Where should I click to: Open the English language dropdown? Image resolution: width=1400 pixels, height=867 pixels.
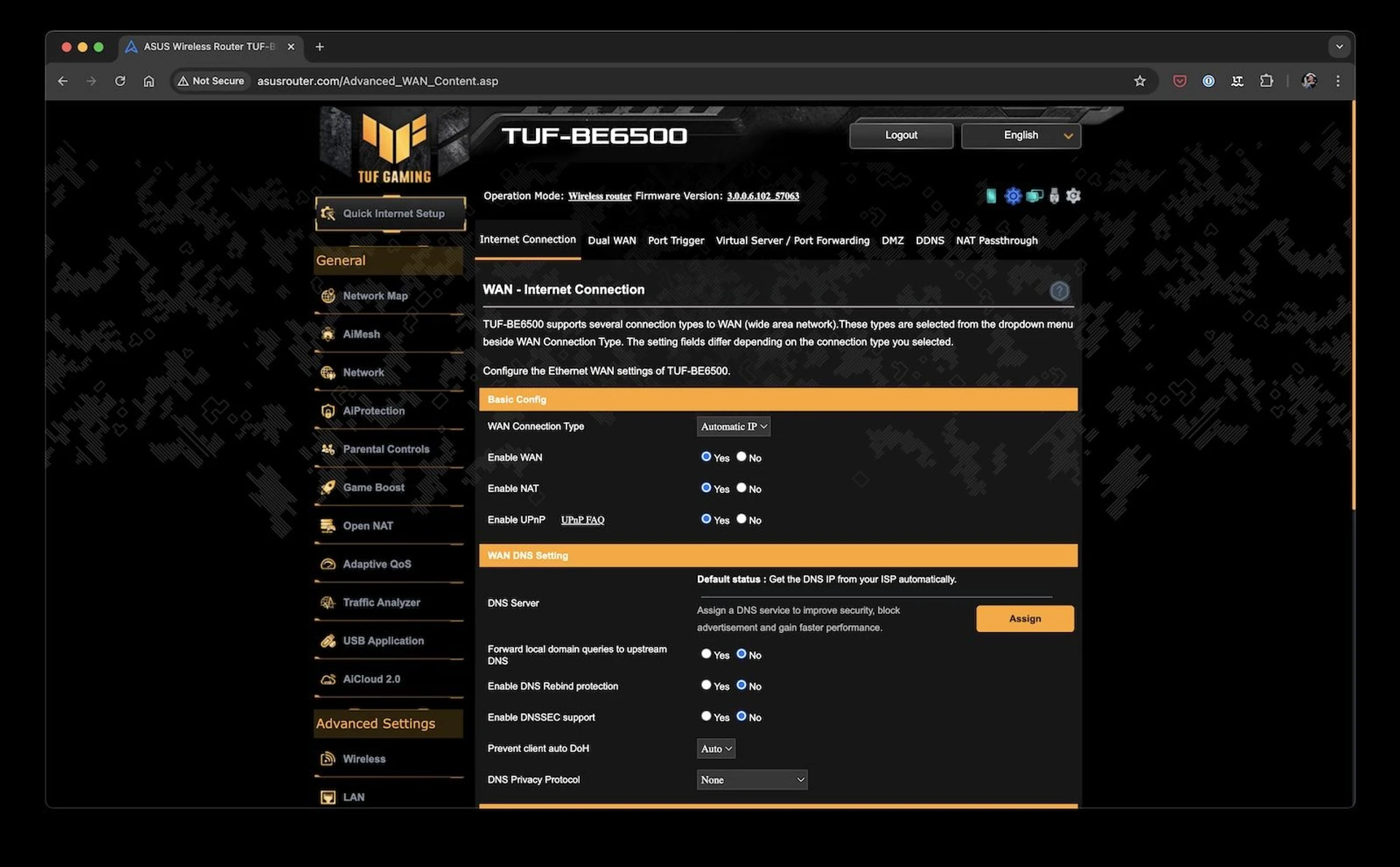tap(1021, 136)
